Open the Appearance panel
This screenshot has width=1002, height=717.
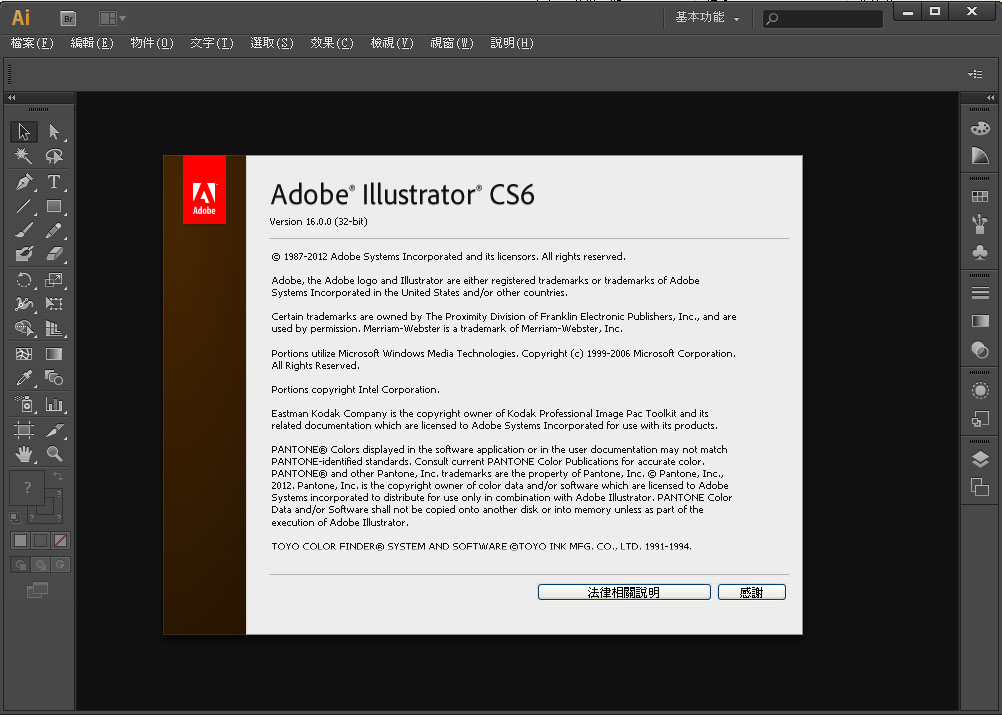(980, 390)
